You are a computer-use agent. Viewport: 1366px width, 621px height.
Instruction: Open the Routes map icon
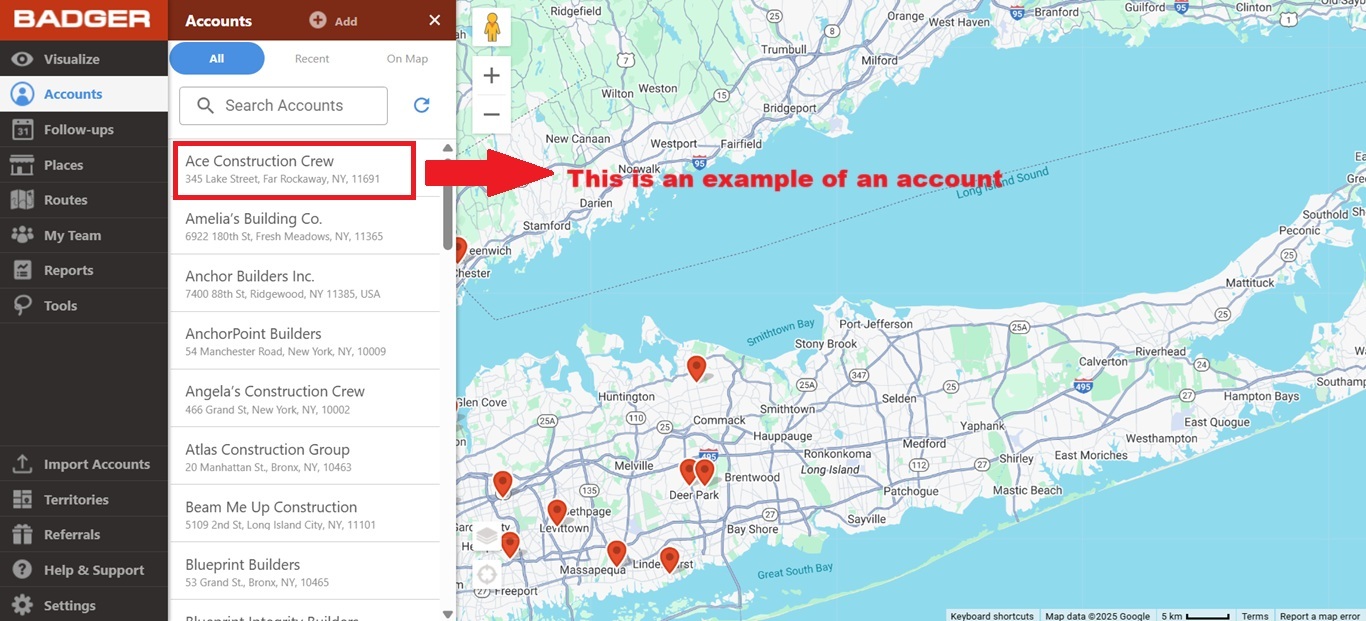pos(22,200)
